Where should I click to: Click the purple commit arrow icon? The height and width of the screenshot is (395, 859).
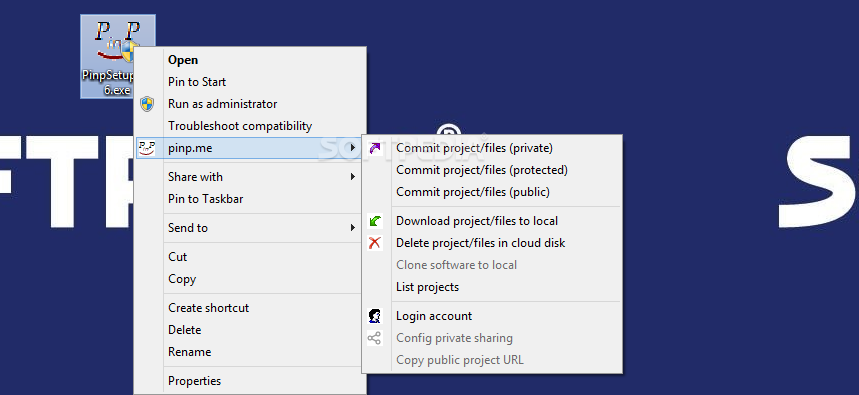375,148
